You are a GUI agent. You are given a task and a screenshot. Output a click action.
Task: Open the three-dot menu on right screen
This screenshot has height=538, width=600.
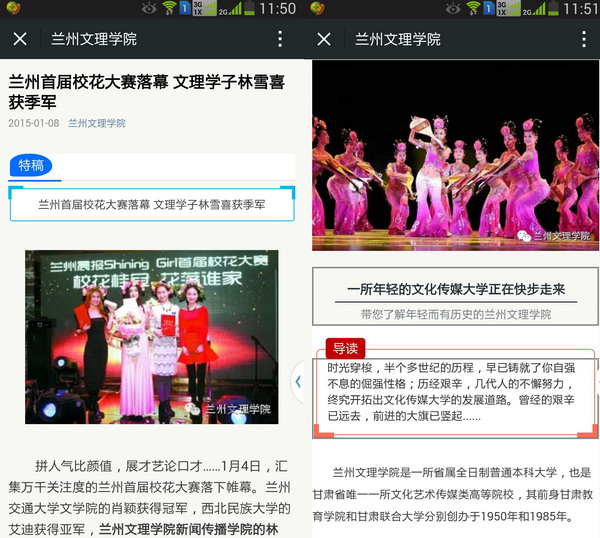[x=582, y=40]
